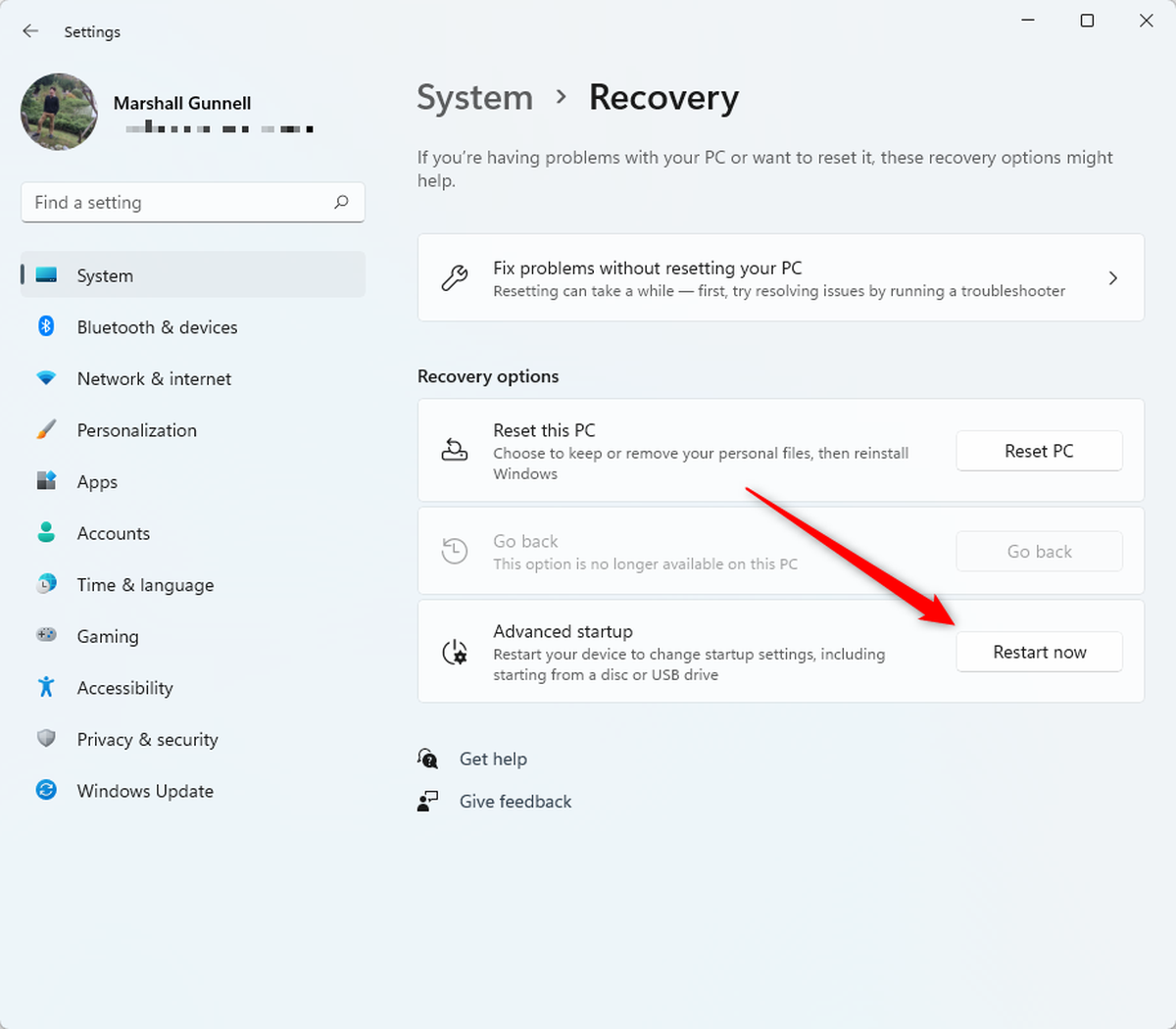Open Marshall Gunnell's profile picture
Viewport: 1176px width, 1029px height.
(x=59, y=112)
